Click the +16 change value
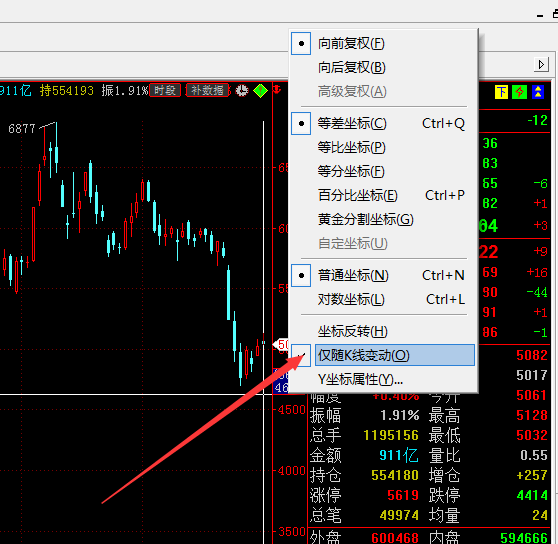This screenshot has height=544, width=558. click(537, 273)
